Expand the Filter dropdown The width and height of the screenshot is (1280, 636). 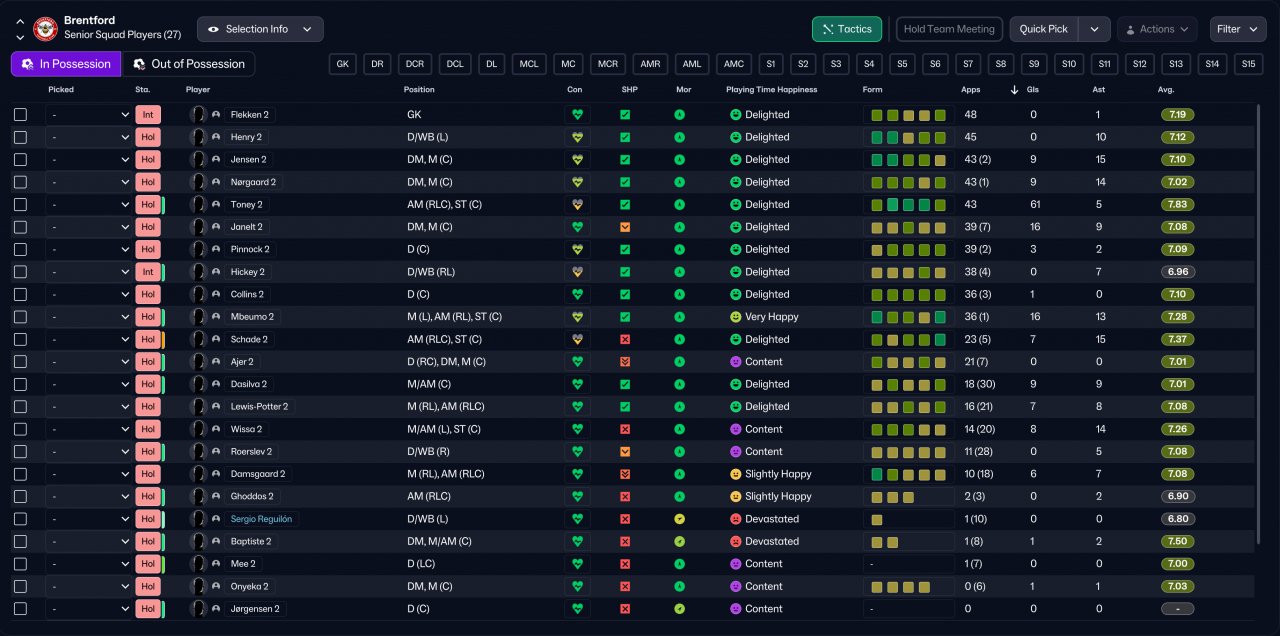click(1238, 29)
